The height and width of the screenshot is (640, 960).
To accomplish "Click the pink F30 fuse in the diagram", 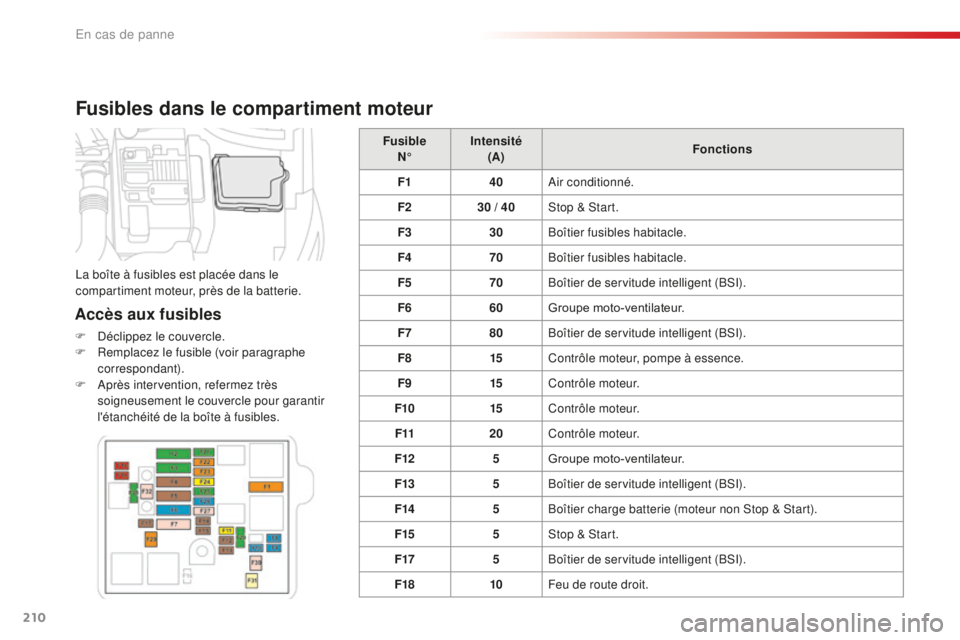I will click(256, 562).
